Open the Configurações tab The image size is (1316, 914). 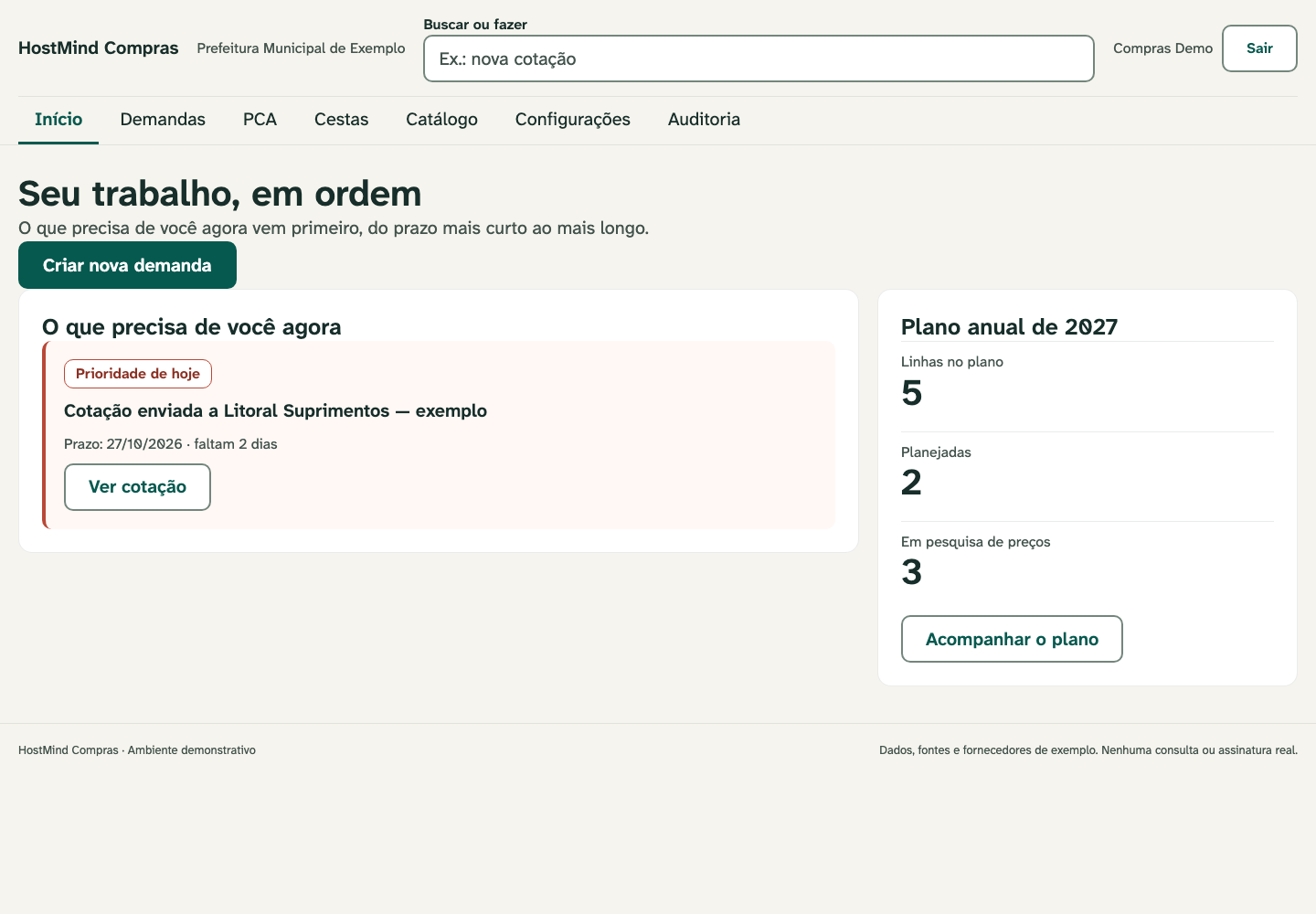[x=573, y=120]
